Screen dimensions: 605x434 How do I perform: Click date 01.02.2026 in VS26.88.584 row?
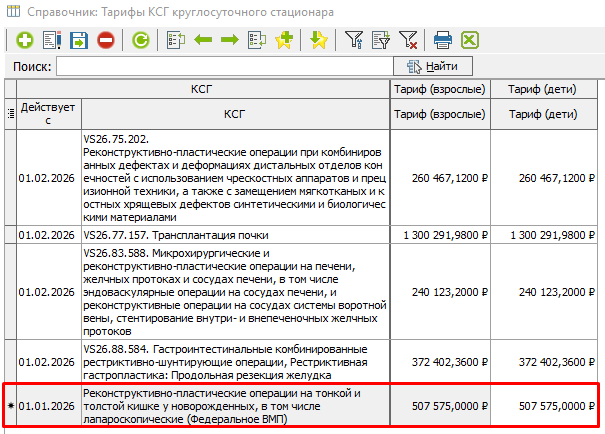[49, 362]
